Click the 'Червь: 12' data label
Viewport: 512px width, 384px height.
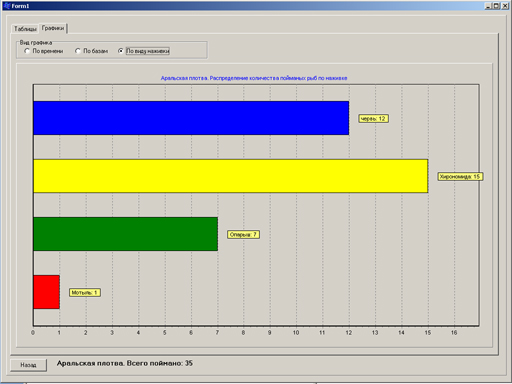[373, 119]
